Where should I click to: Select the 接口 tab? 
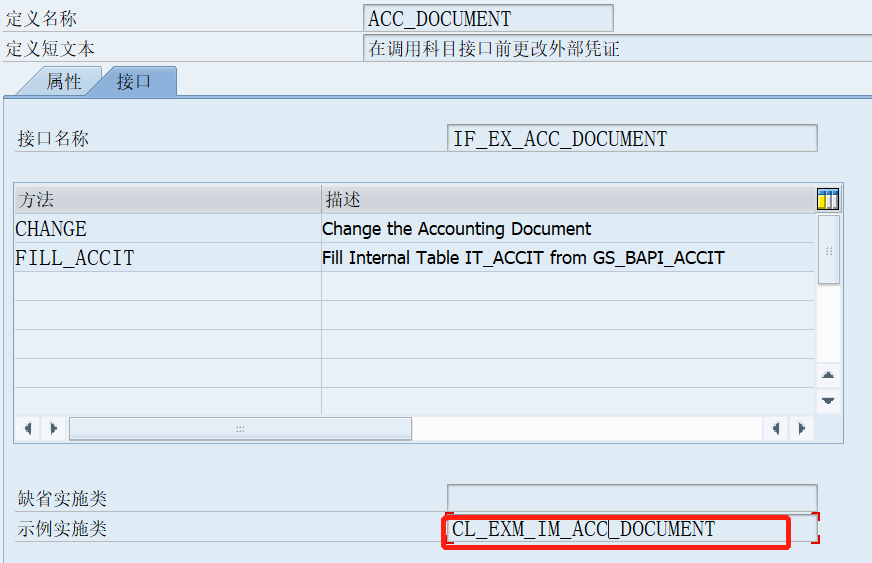click(133, 81)
